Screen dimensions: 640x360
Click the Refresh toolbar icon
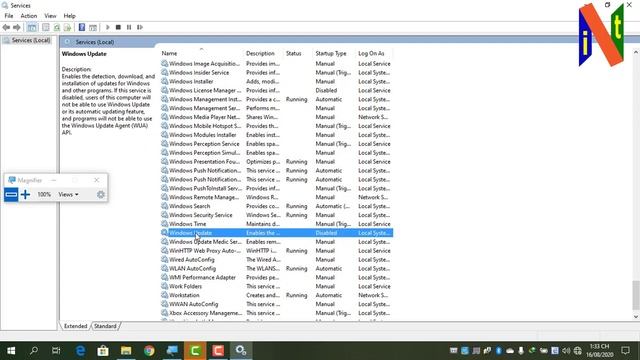click(57, 27)
